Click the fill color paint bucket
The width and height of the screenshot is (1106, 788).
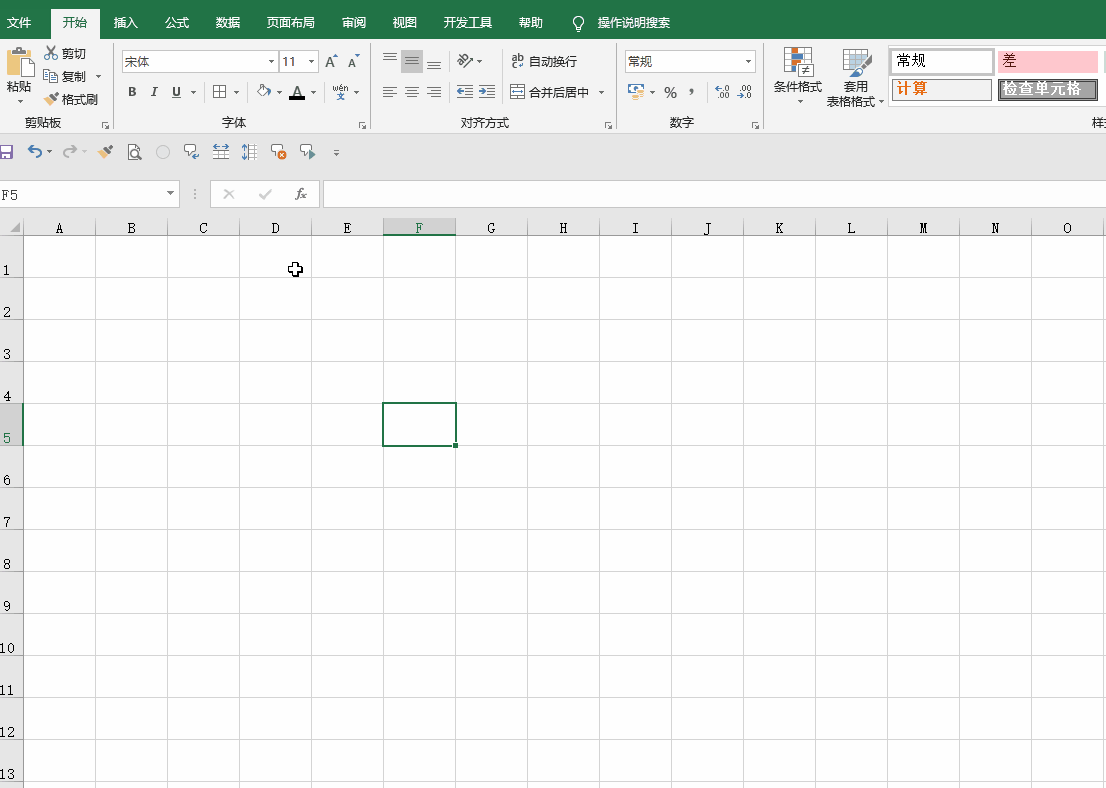tap(263, 92)
